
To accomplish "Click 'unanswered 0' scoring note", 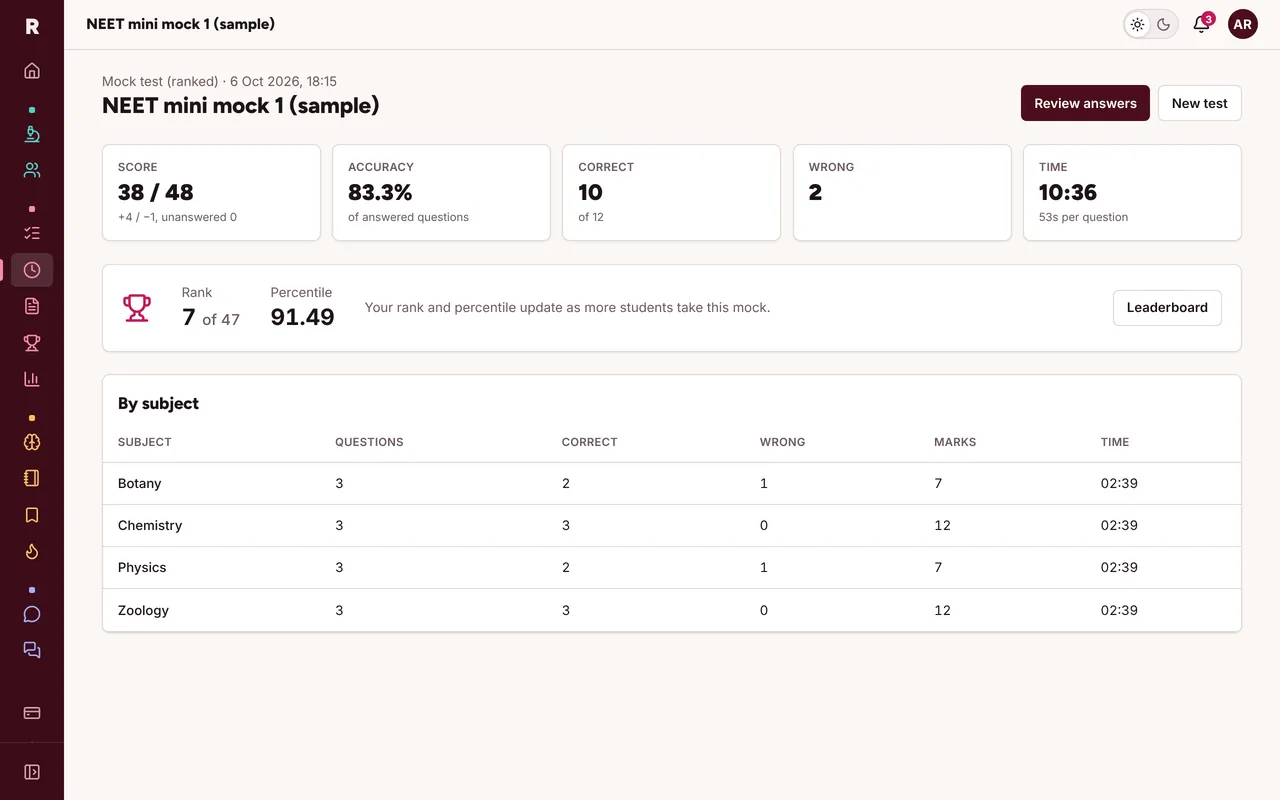I will coord(199,217).
